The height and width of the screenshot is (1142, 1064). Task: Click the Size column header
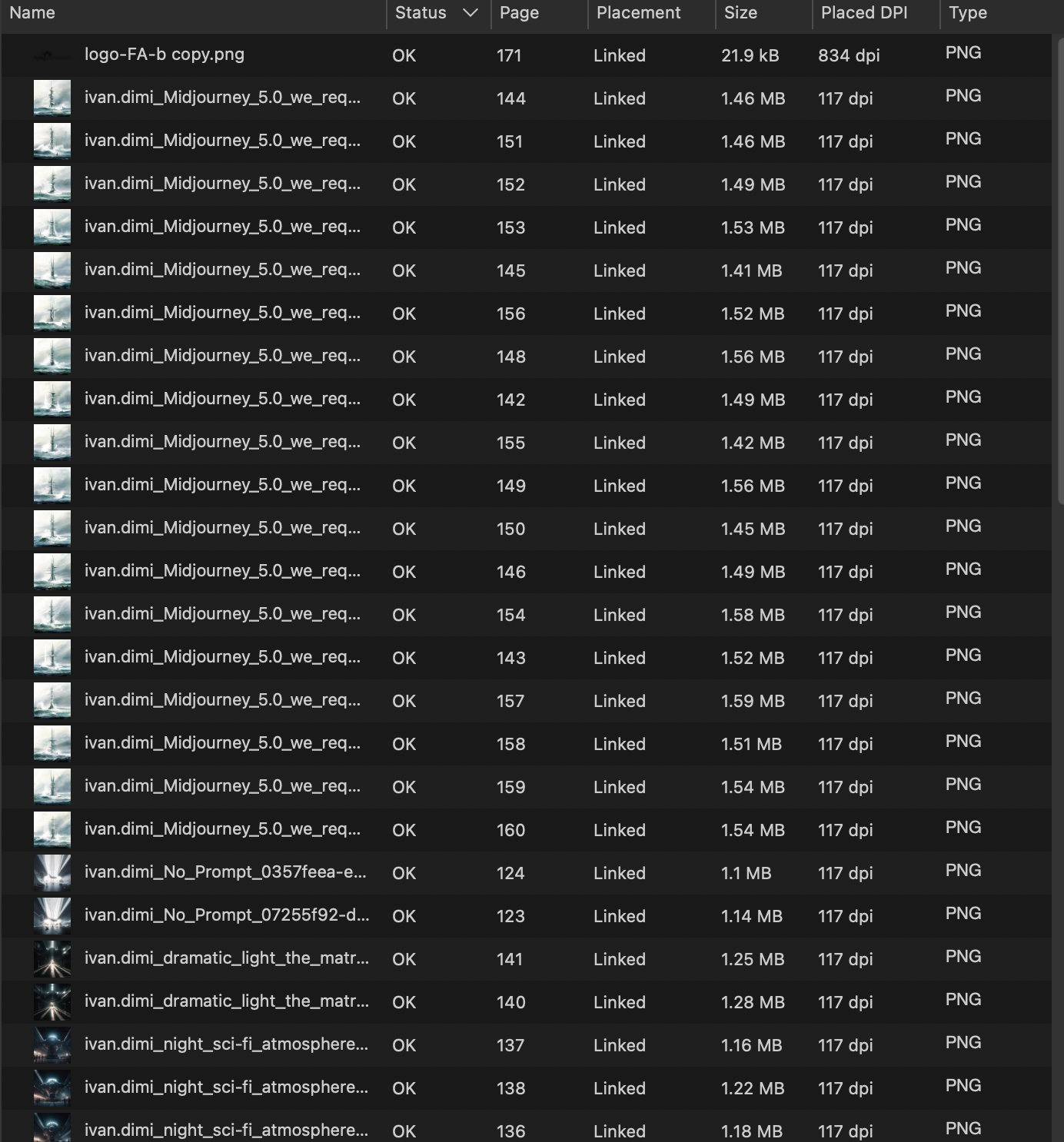[740, 13]
